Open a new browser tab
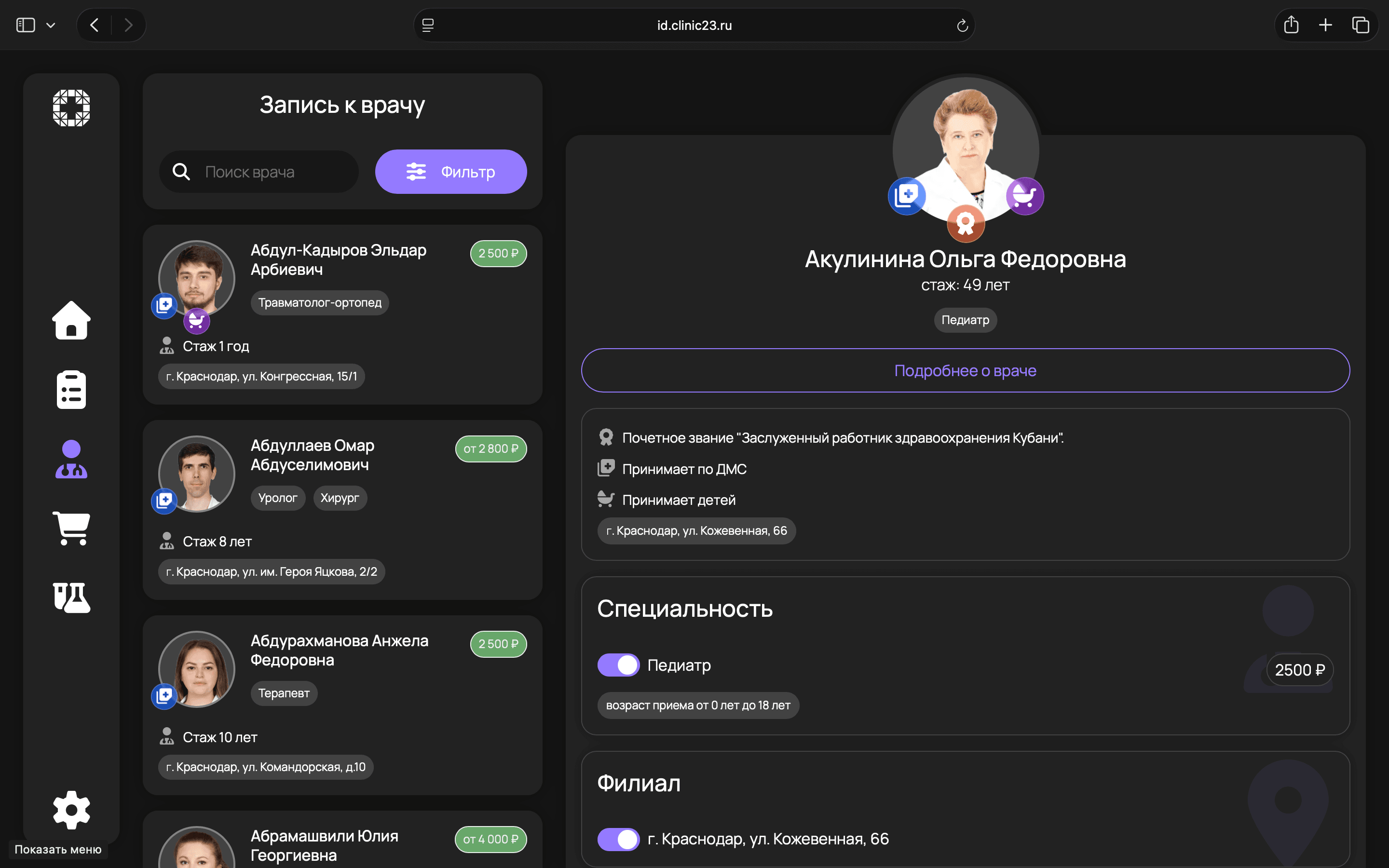The width and height of the screenshot is (1389, 868). pyautogui.click(x=1325, y=25)
